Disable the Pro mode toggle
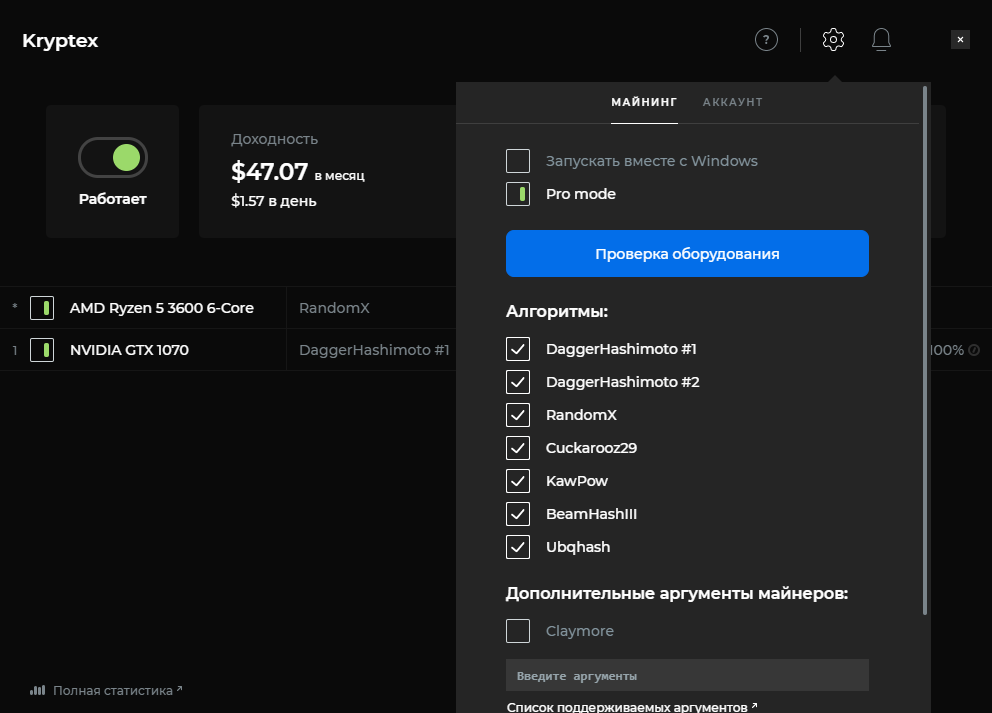This screenshot has height=713, width=992. 518,194
